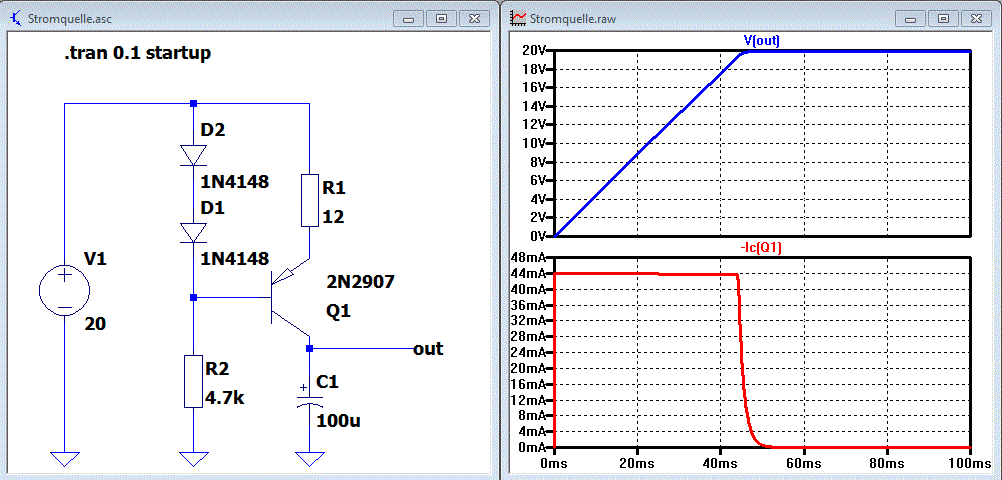Image resolution: width=1002 pixels, height=480 pixels.
Task: Maximize the Stromquelle.asc schematic window
Action: 441,19
